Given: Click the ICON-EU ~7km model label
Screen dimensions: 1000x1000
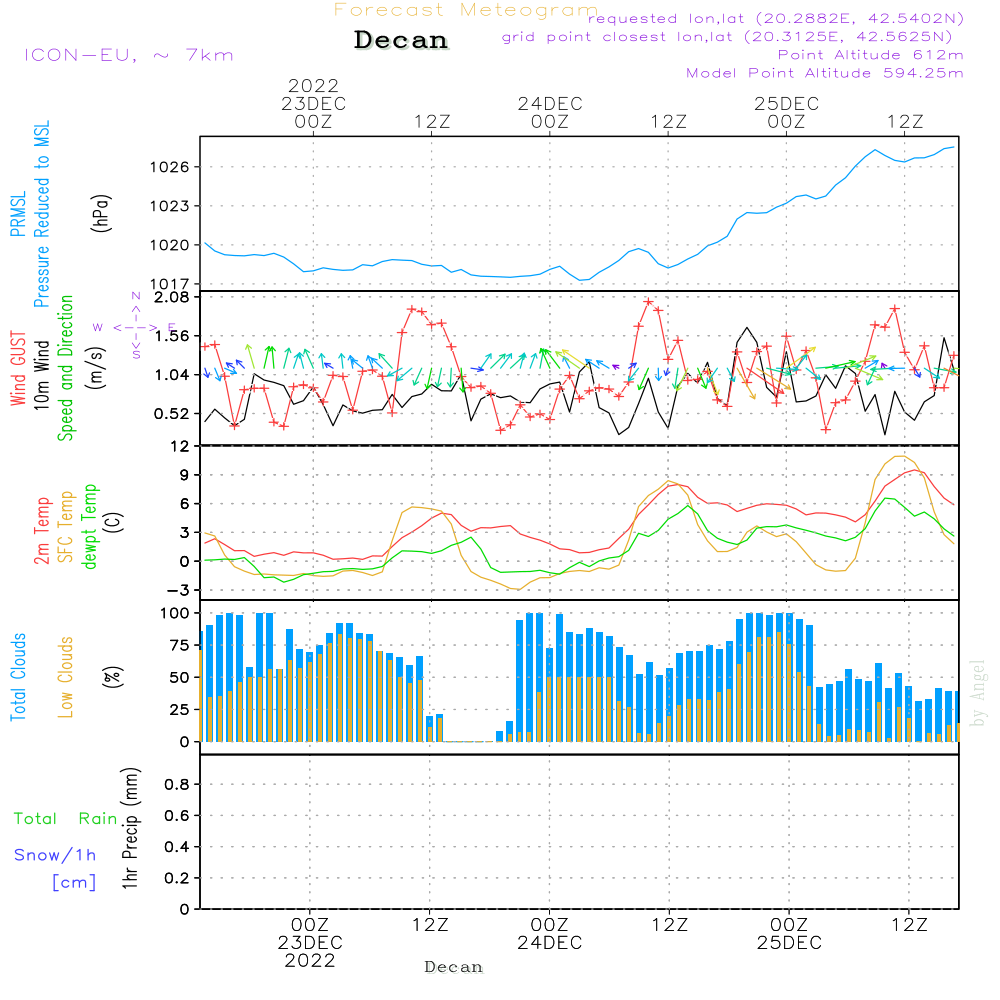Looking at the screenshot, I should tap(128, 55).
